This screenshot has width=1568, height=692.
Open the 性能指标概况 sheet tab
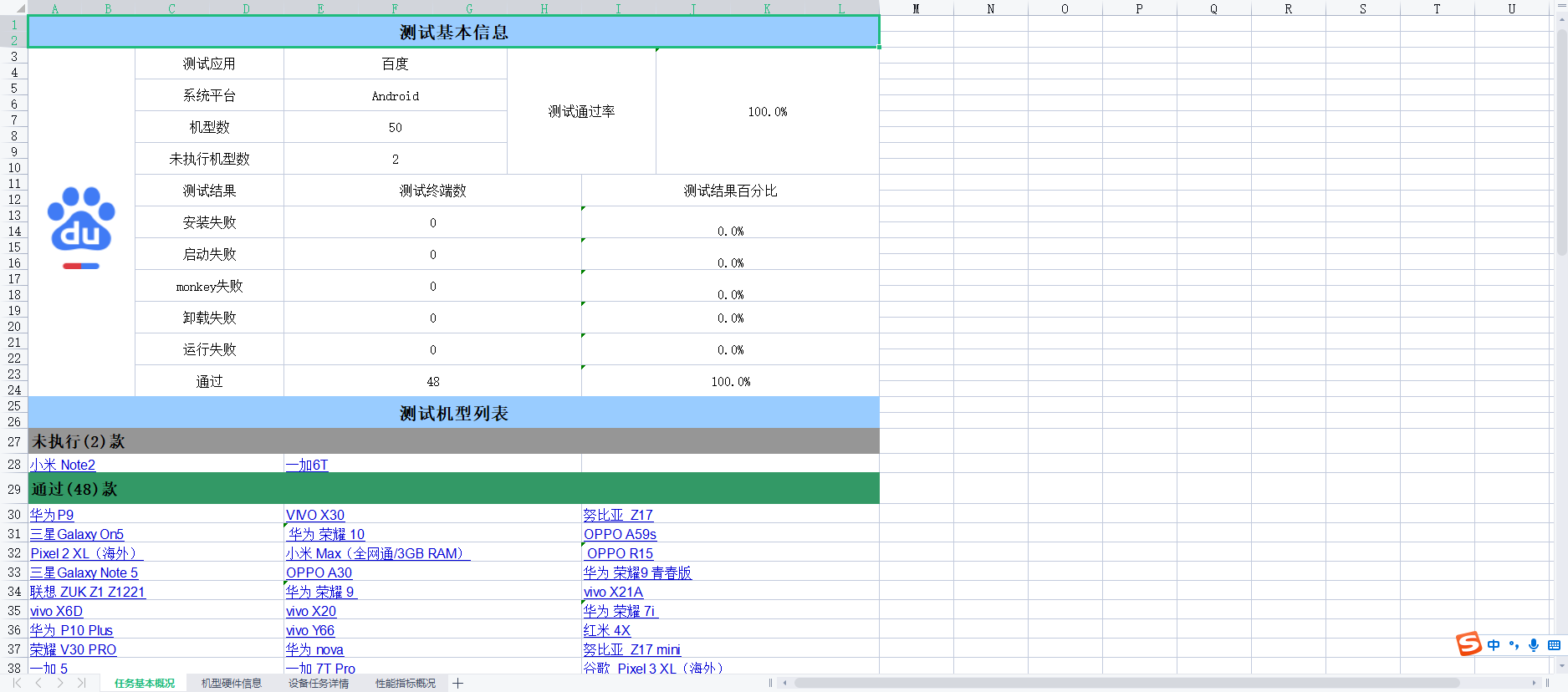[406, 683]
